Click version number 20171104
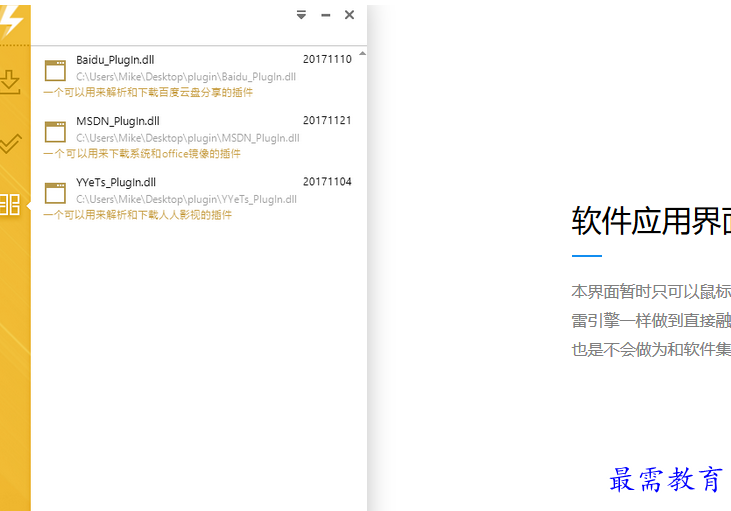This screenshot has height=511, width=731. pos(327,181)
